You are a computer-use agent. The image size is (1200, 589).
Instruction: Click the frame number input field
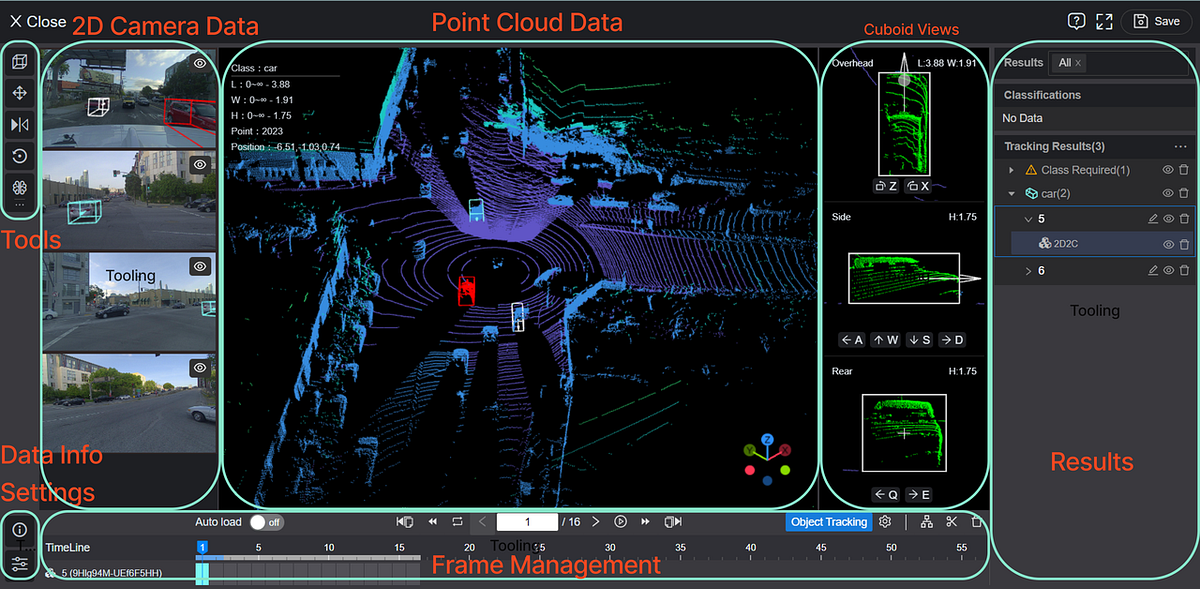tap(527, 521)
